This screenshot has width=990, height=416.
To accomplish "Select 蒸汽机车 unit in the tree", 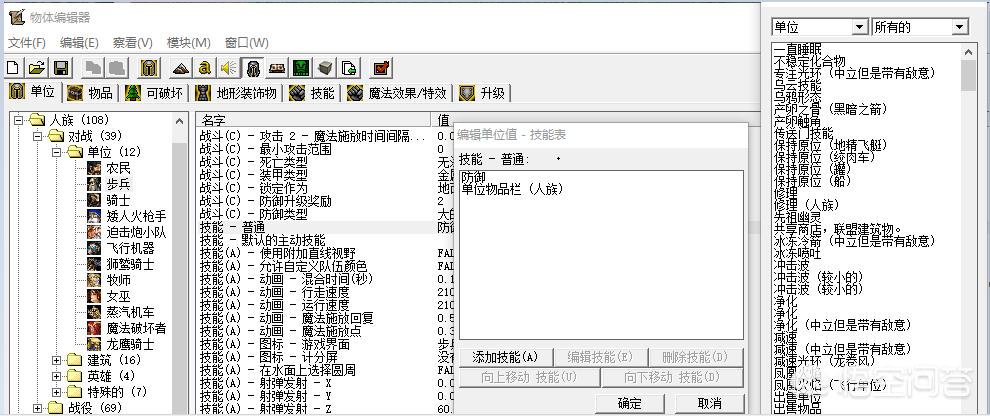I will pos(130,312).
